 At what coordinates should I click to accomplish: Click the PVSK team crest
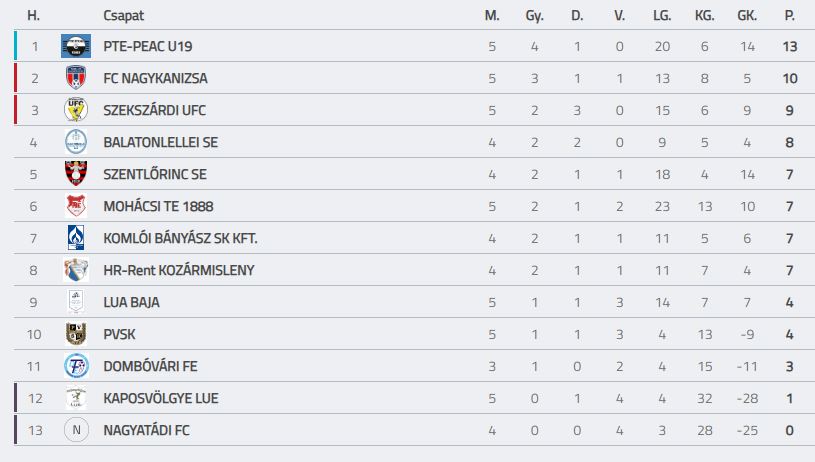point(76,334)
